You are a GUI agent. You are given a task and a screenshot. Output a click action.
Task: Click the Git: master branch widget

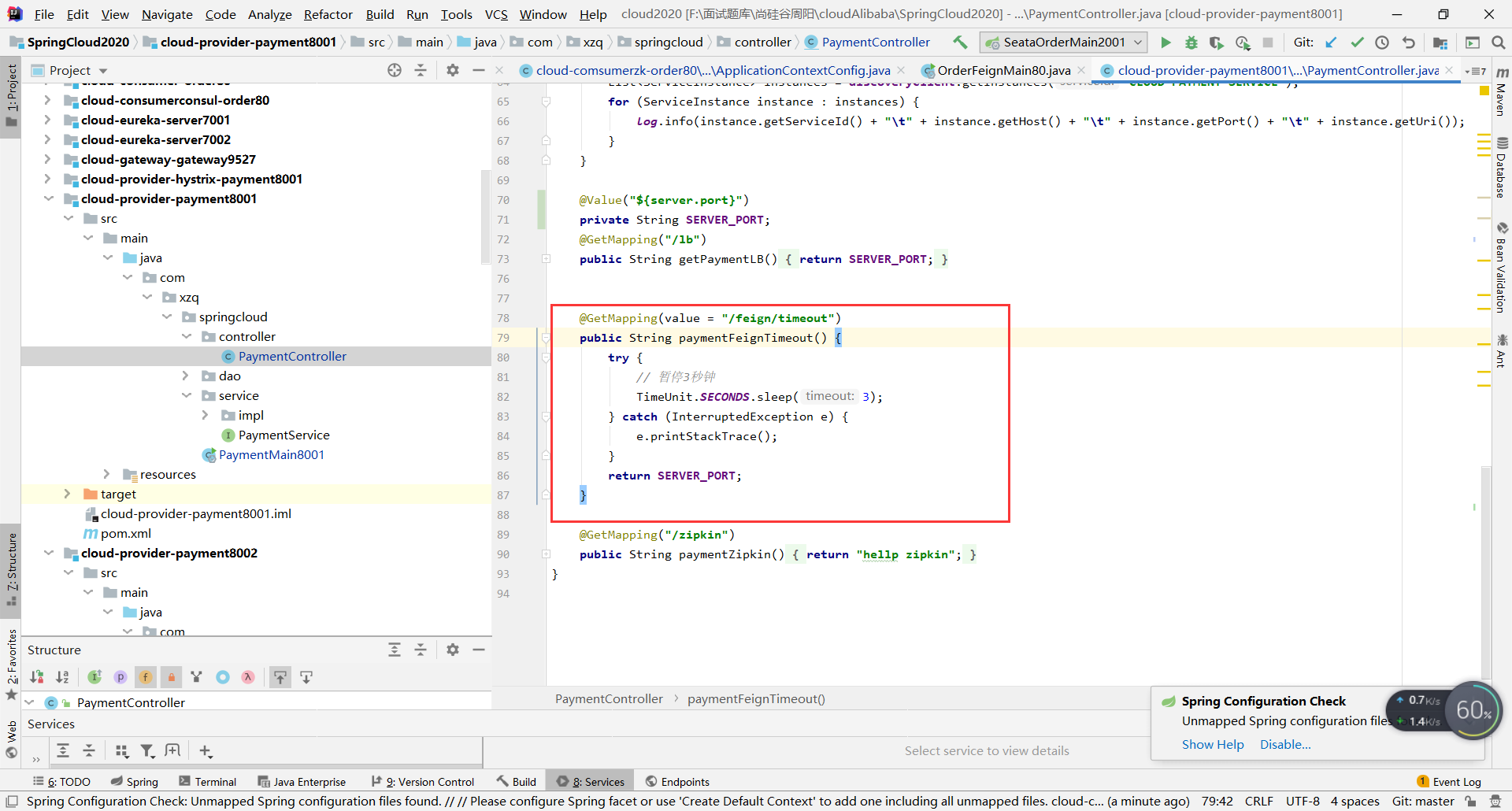tap(1422, 801)
